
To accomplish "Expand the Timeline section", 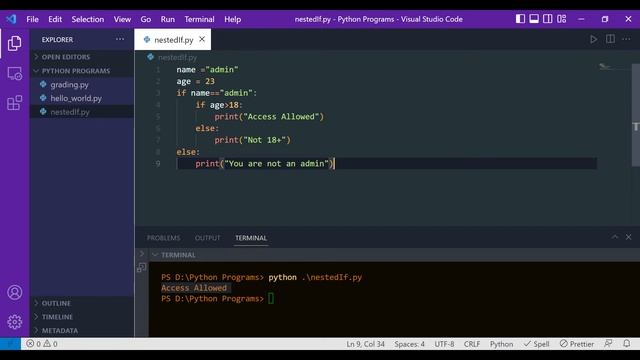I will click(82, 317).
